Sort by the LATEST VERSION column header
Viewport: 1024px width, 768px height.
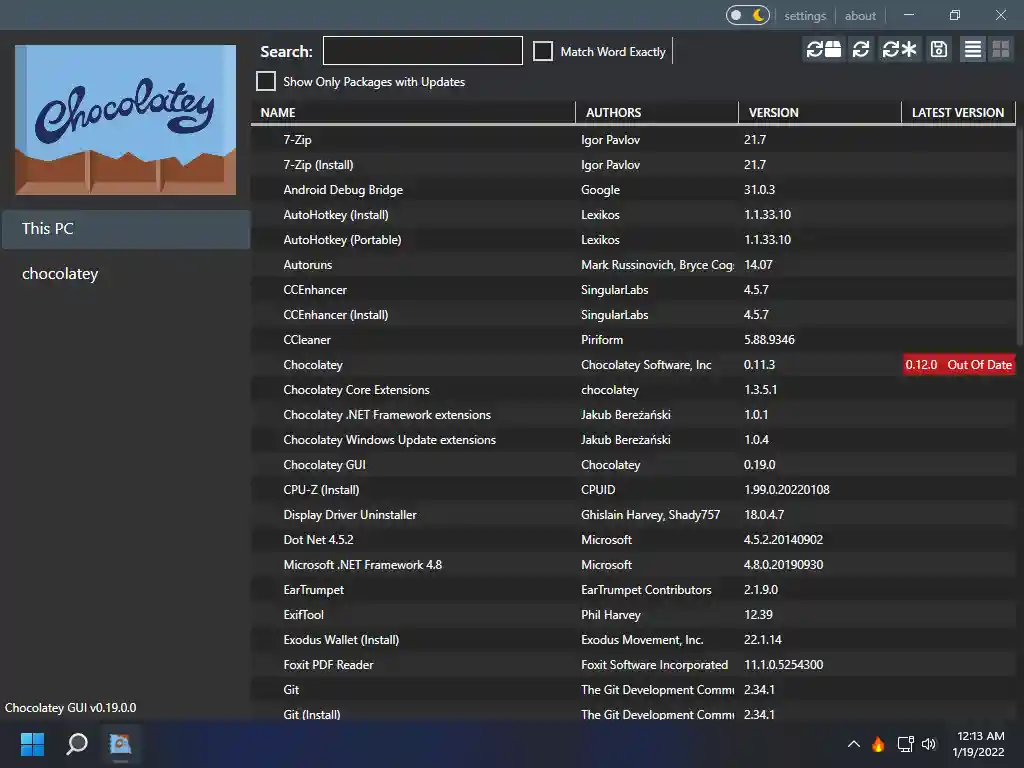point(957,112)
